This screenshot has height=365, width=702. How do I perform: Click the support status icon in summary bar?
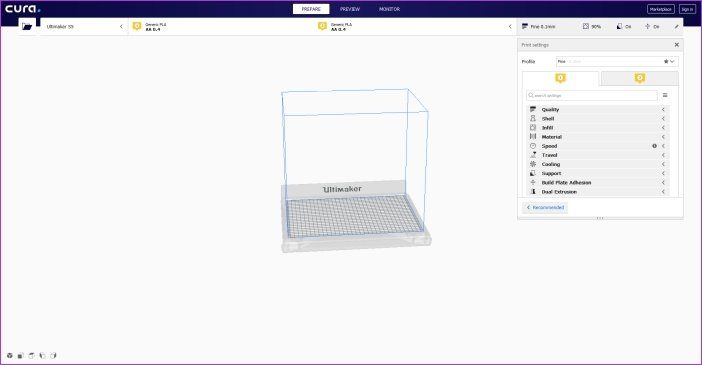(x=620, y=26)
